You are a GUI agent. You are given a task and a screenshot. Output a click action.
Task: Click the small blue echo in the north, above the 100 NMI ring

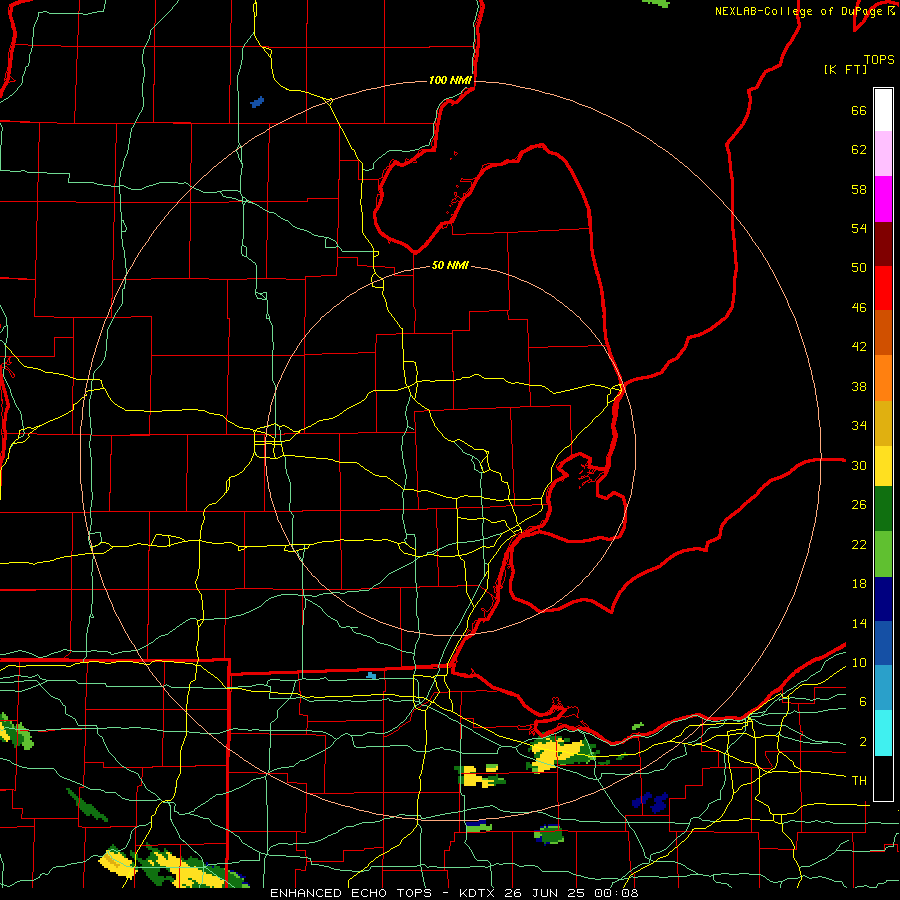click(257, 102)
